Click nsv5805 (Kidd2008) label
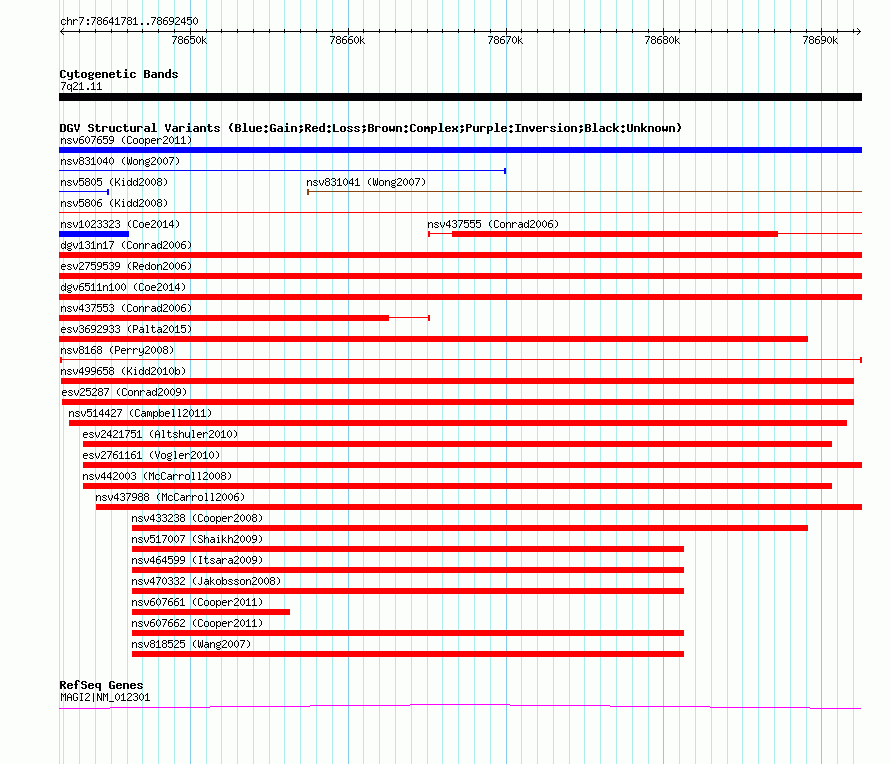890x764 pixels. pos(114,182)
